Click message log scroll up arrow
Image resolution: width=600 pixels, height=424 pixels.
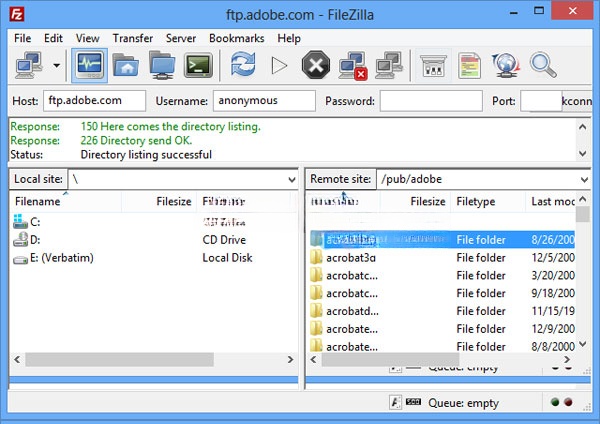click(x=582, y=127)
